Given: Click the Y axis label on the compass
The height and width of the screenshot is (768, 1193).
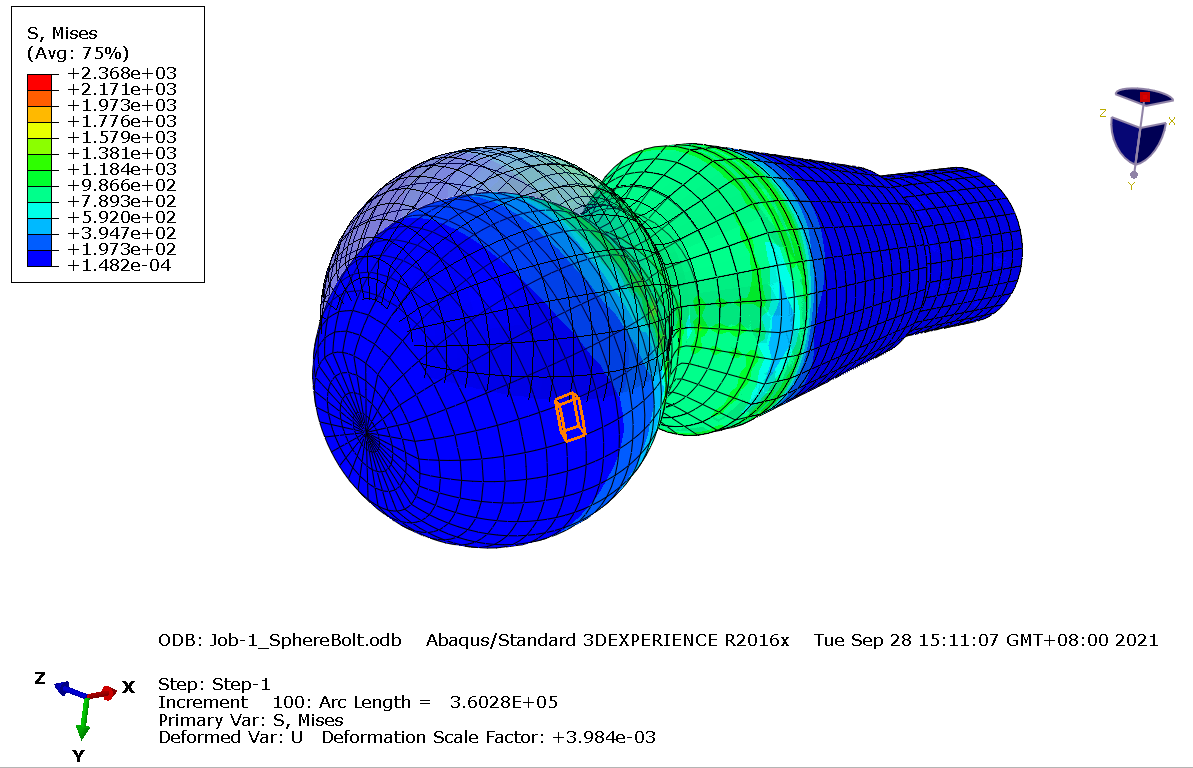Looking at the screenshot, I should point(1131,186).
